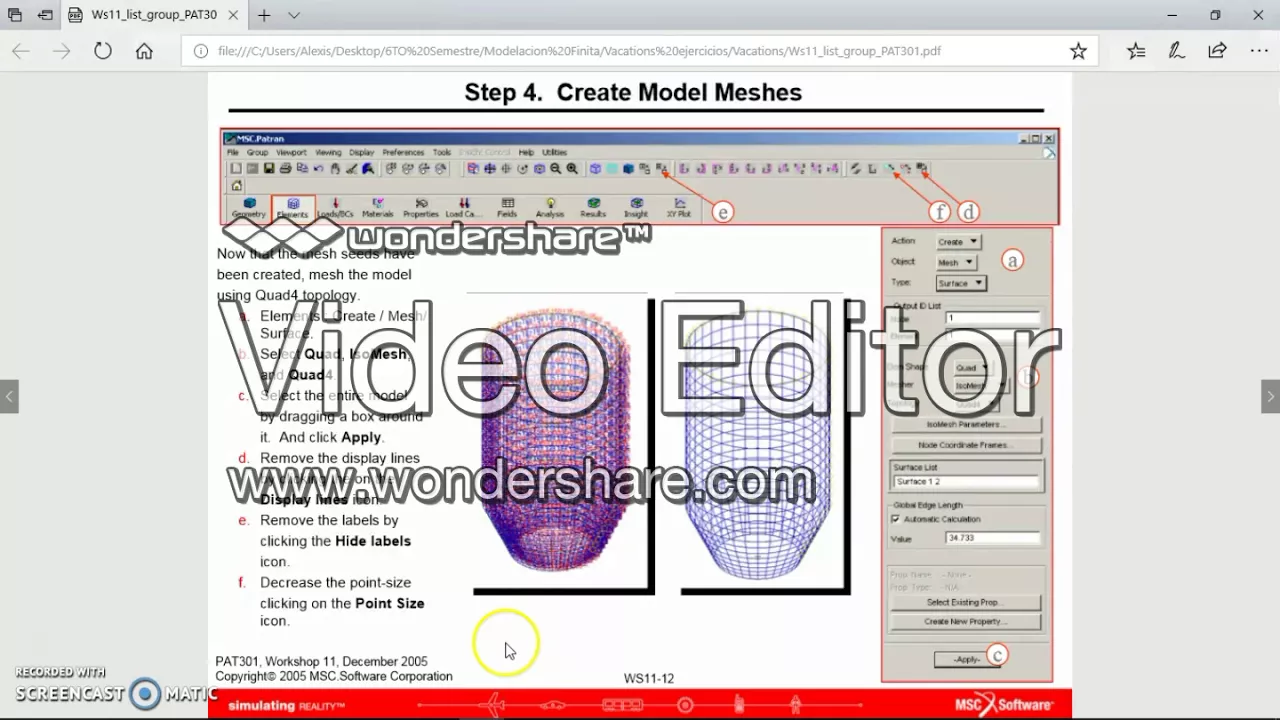Click Create New Property button
The height and width of the screenshot is (720, 1280).
click(x=965, y=621)
